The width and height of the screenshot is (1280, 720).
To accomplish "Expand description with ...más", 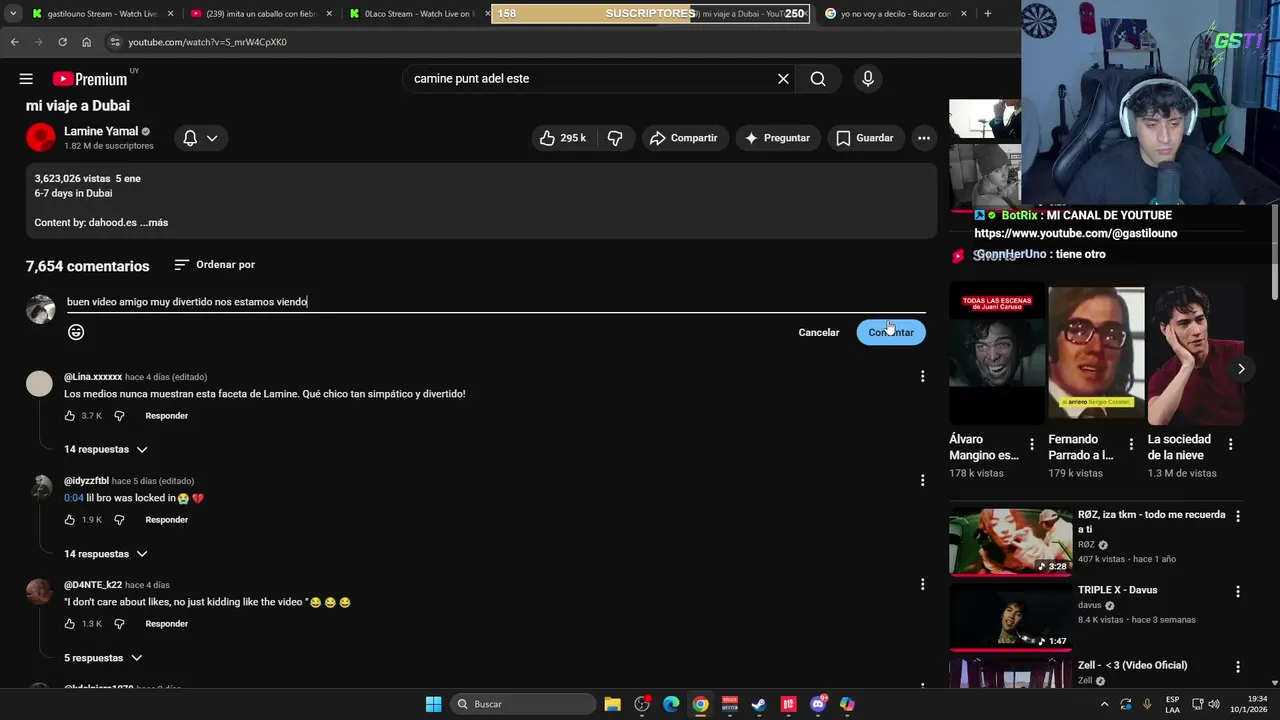I will click(x=154, y=223).
